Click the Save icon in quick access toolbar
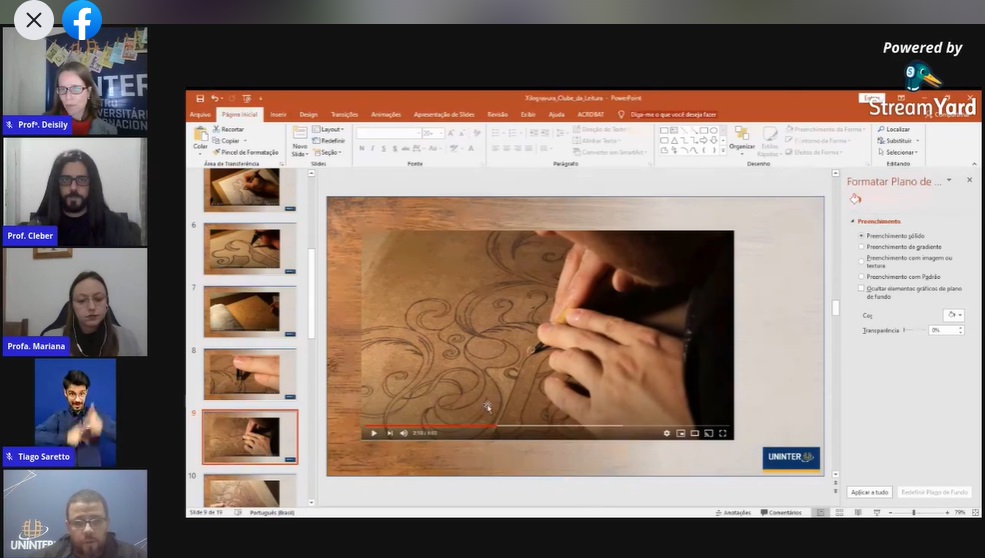 tap(200, 98)
